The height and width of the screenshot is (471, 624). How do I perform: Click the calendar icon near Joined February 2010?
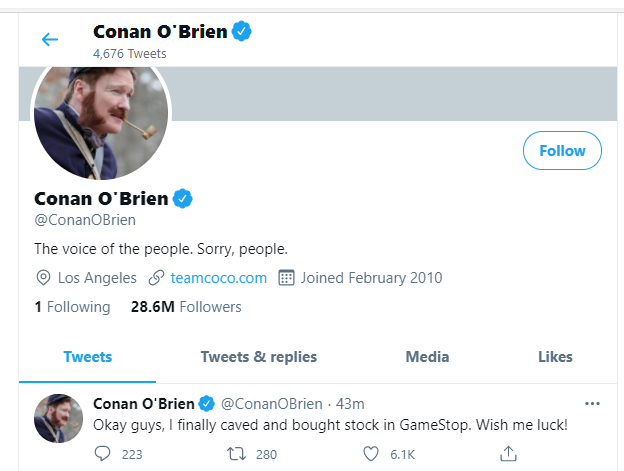tap(286, 278)
